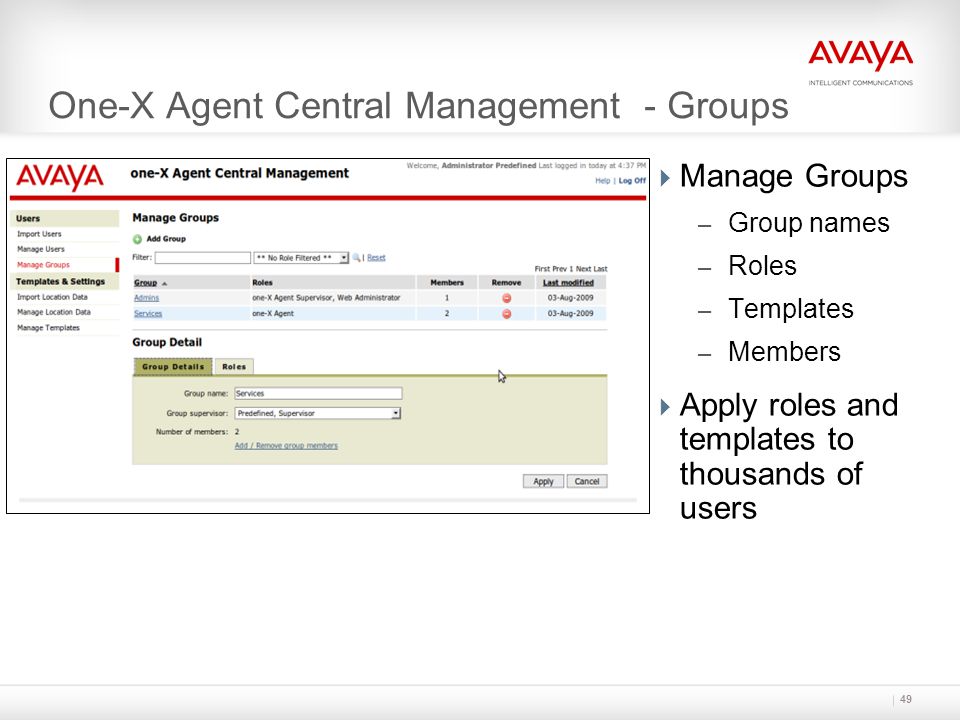Image resolution: width=960 pixels, height=720 pixels.
Task: Select Manage Groups in sidebar
Action: pyautogui.click(x=43, y=265)
